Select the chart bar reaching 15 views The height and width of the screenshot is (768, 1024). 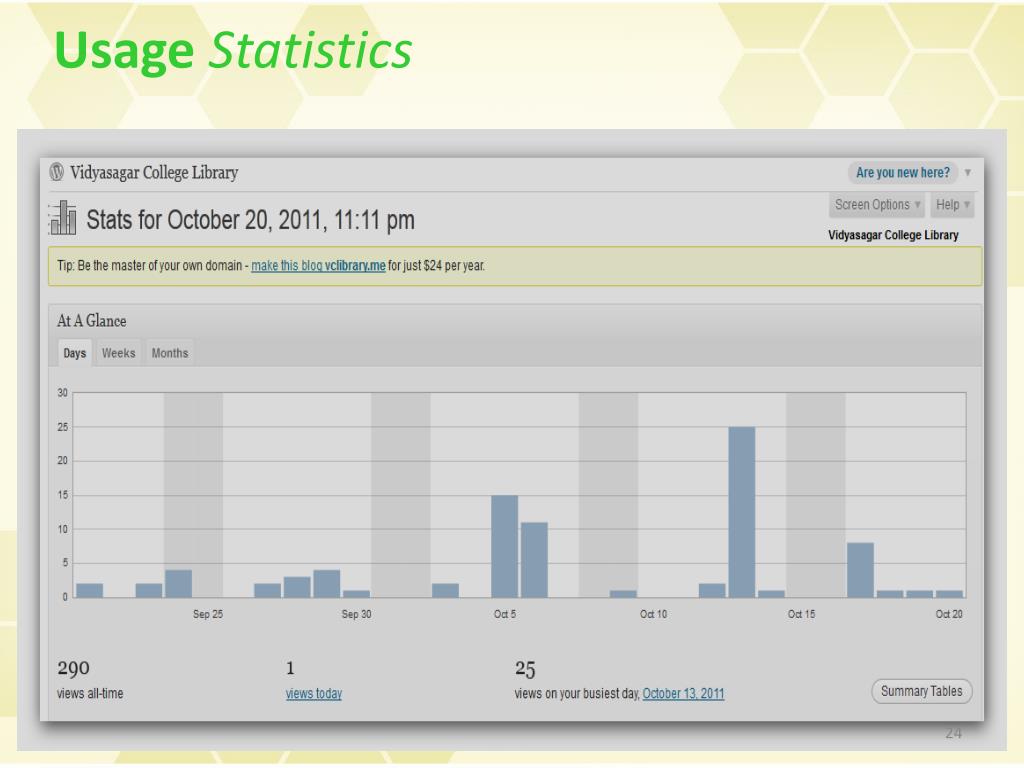tap(504, 547)
